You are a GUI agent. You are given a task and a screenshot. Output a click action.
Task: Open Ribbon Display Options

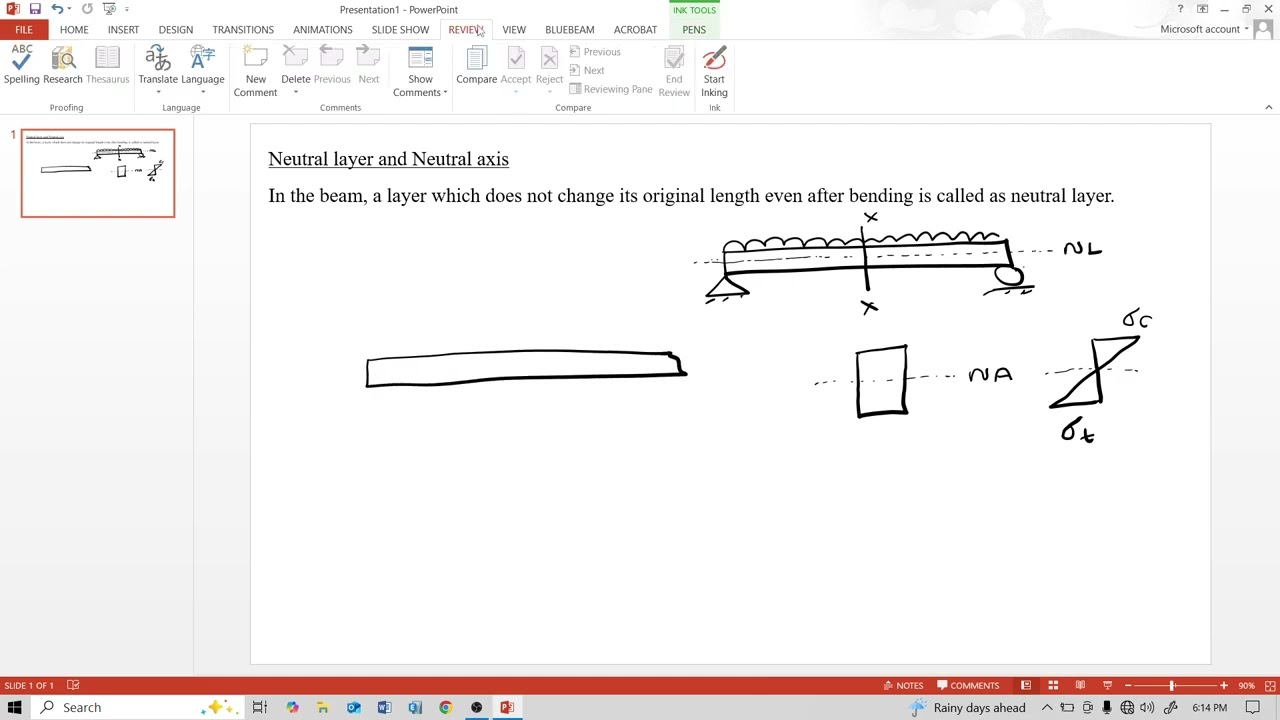click(1202, 9)
